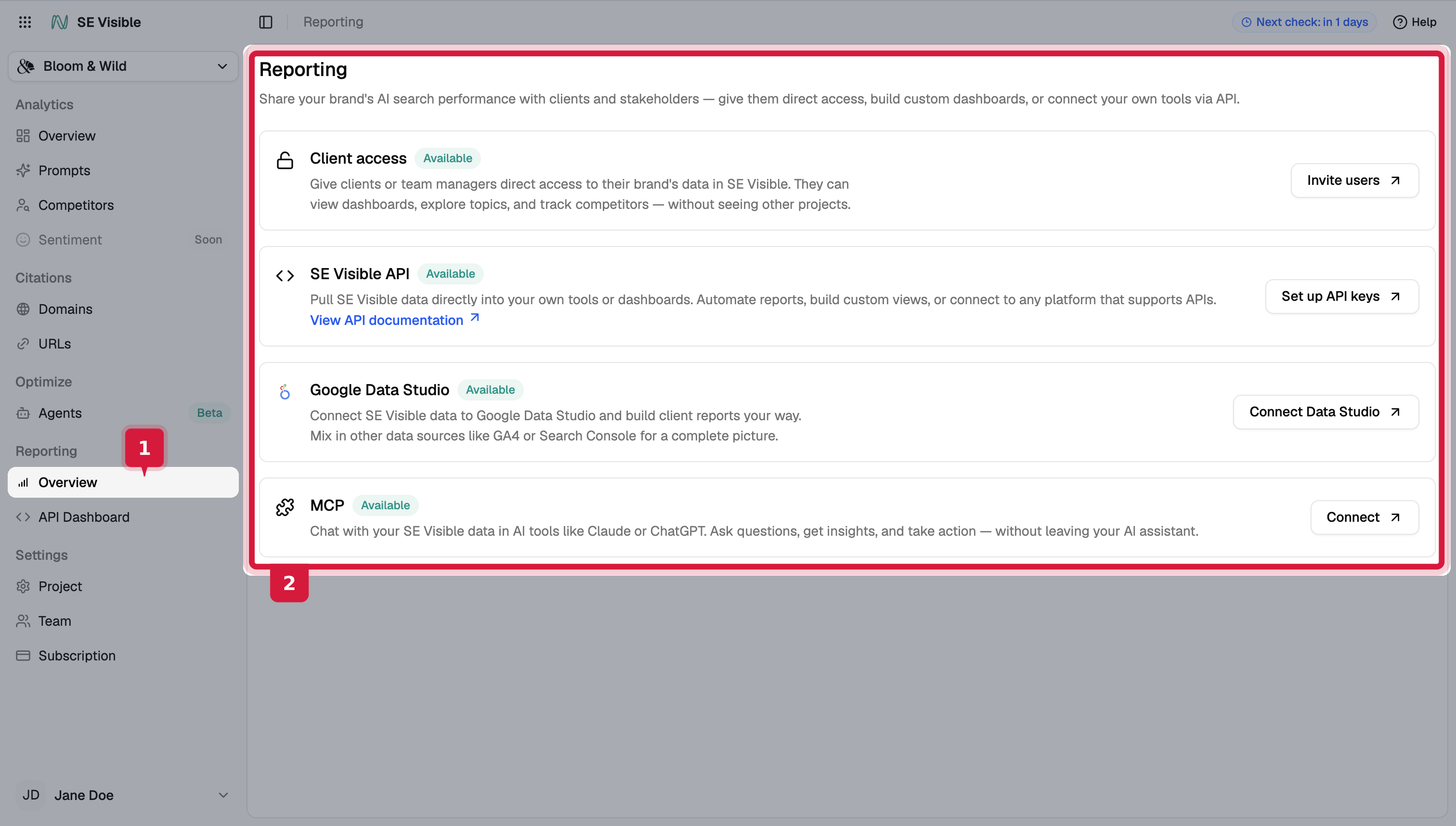Screen dimensions: 1456x826
Task: Click the Project settings gear icon
Action: pos(23,586)
